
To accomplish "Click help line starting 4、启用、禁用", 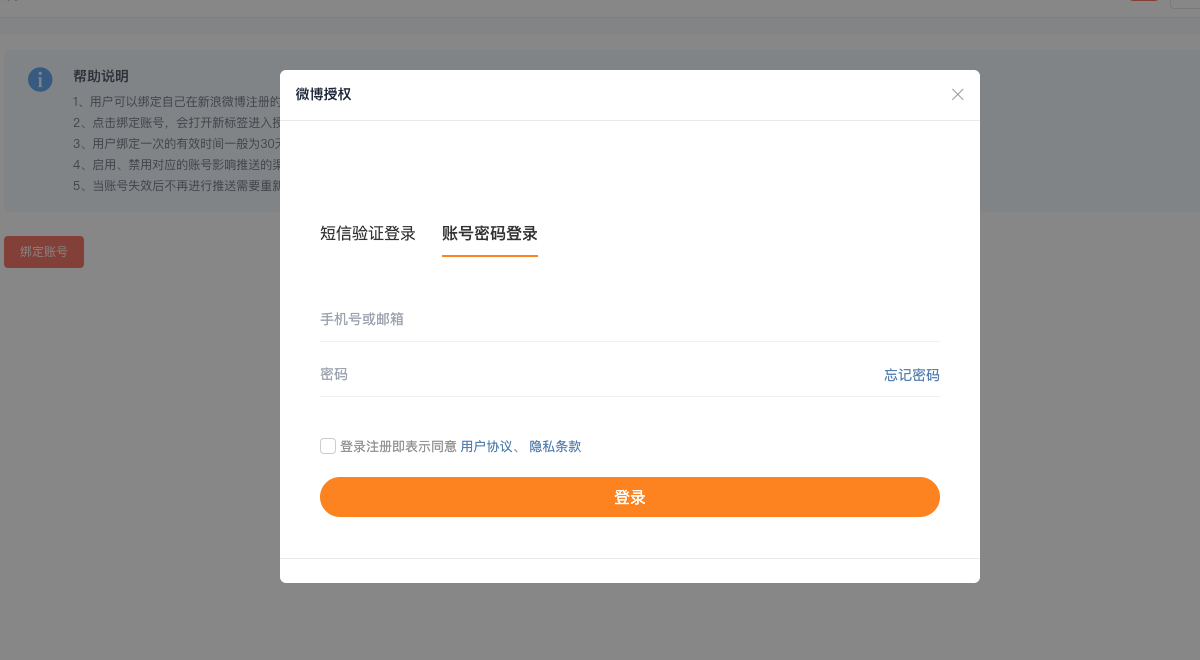I will pyautogui.click(x=176, y=165).
